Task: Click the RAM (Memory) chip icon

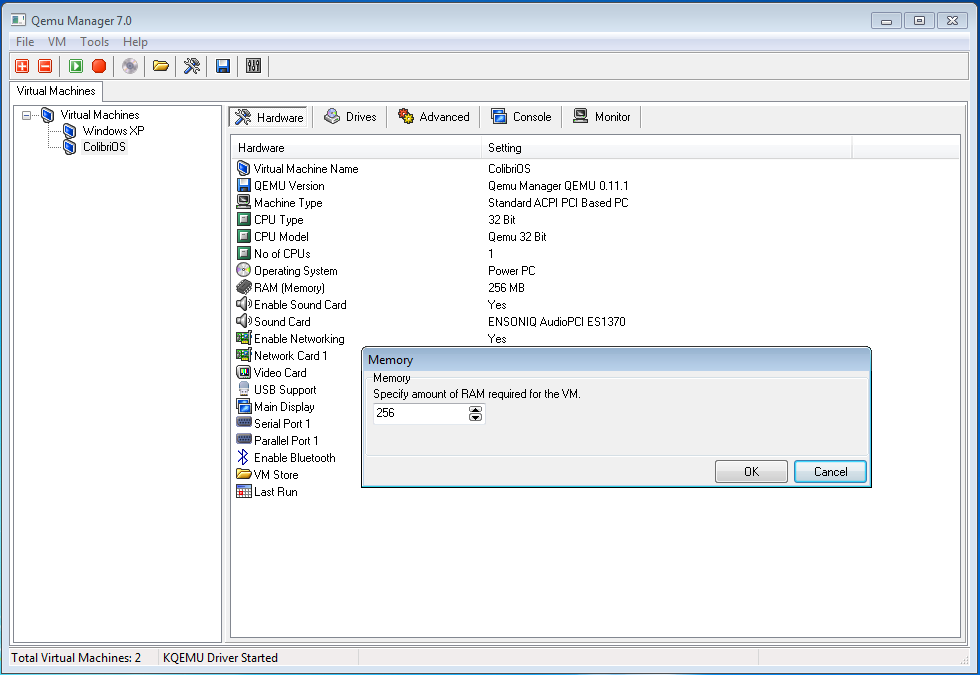Action: pos(244,288)
